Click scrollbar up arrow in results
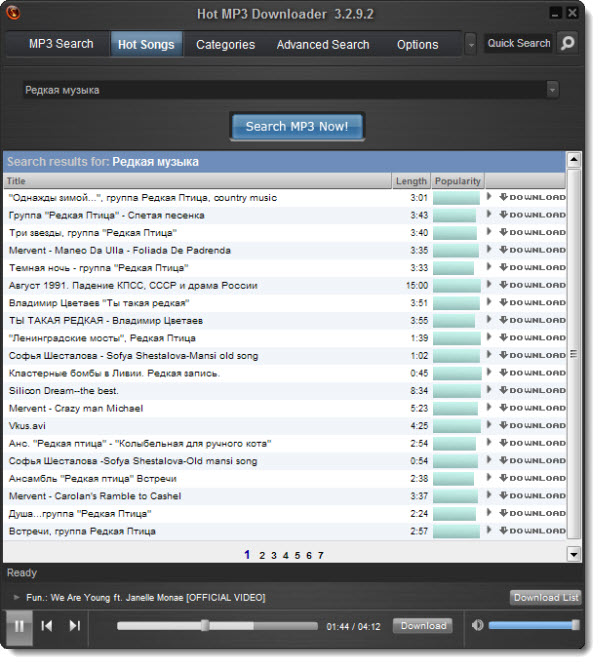This screenshot has height=664, width=600. pyautogui.click(x=574, y=160)
